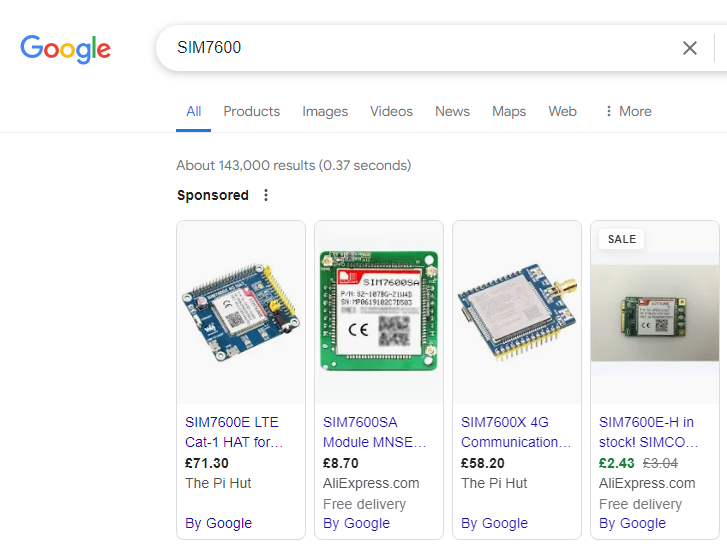Open the Web results tab
The image size is (727, 546).
tap(562, 111)
